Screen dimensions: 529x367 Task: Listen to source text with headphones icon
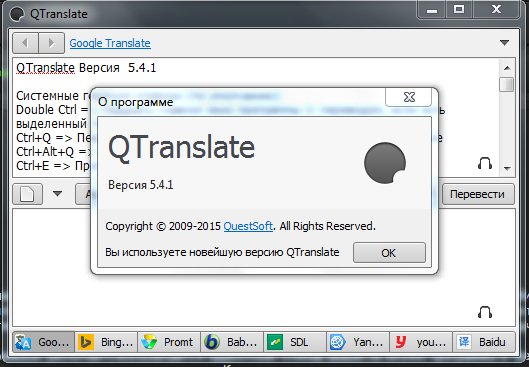click(485, 164)
